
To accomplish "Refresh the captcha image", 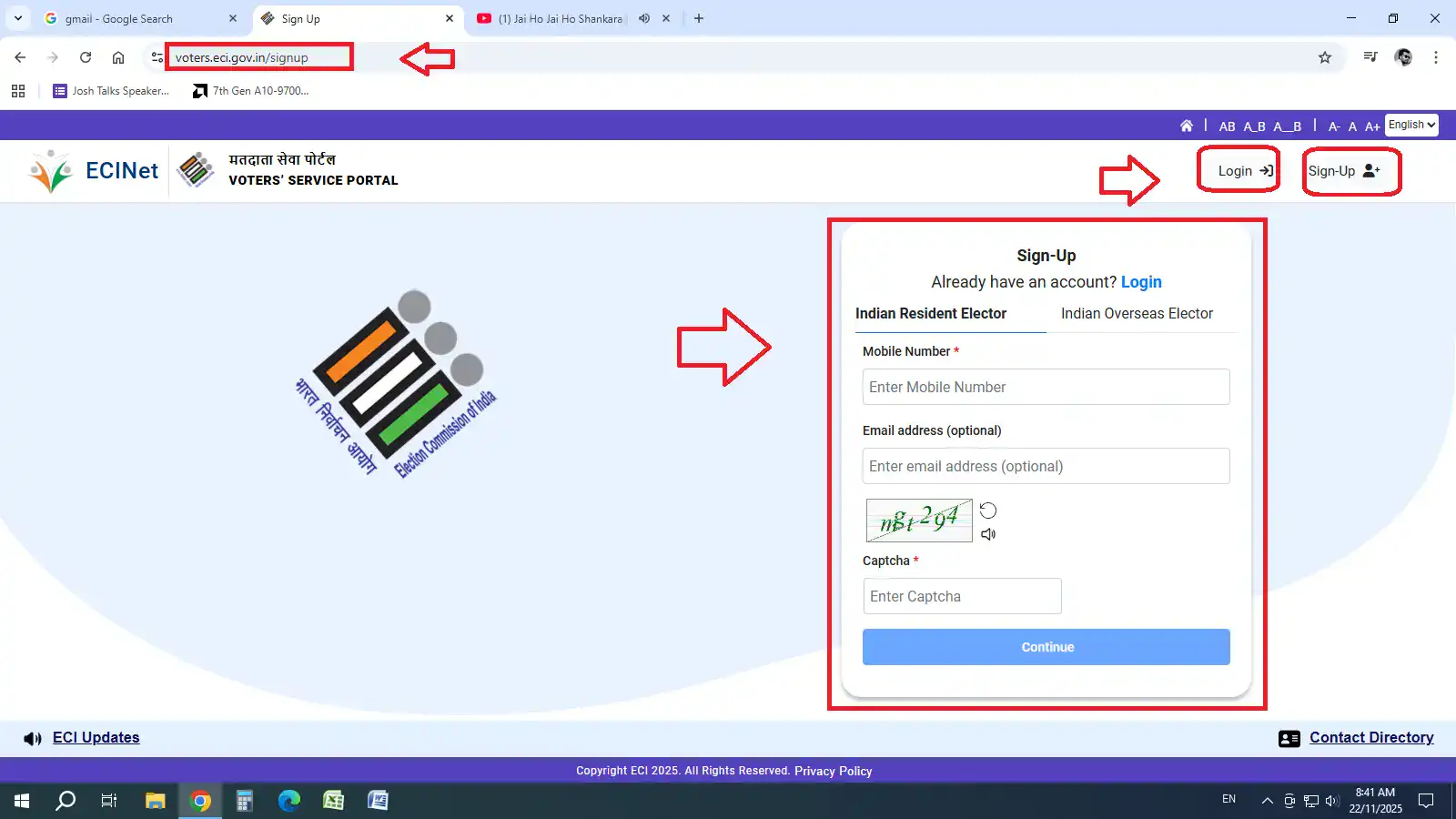I will 988,511.
